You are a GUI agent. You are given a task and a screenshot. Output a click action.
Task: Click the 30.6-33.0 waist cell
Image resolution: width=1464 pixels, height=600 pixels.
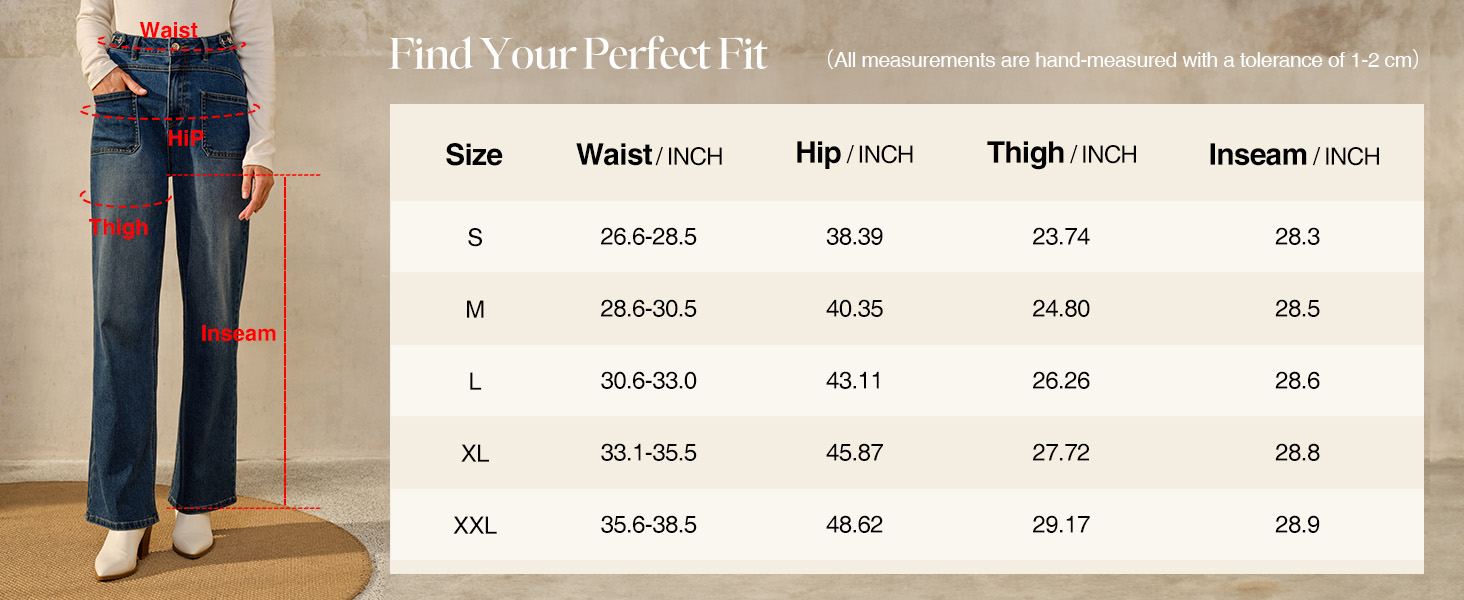[648, 381]
